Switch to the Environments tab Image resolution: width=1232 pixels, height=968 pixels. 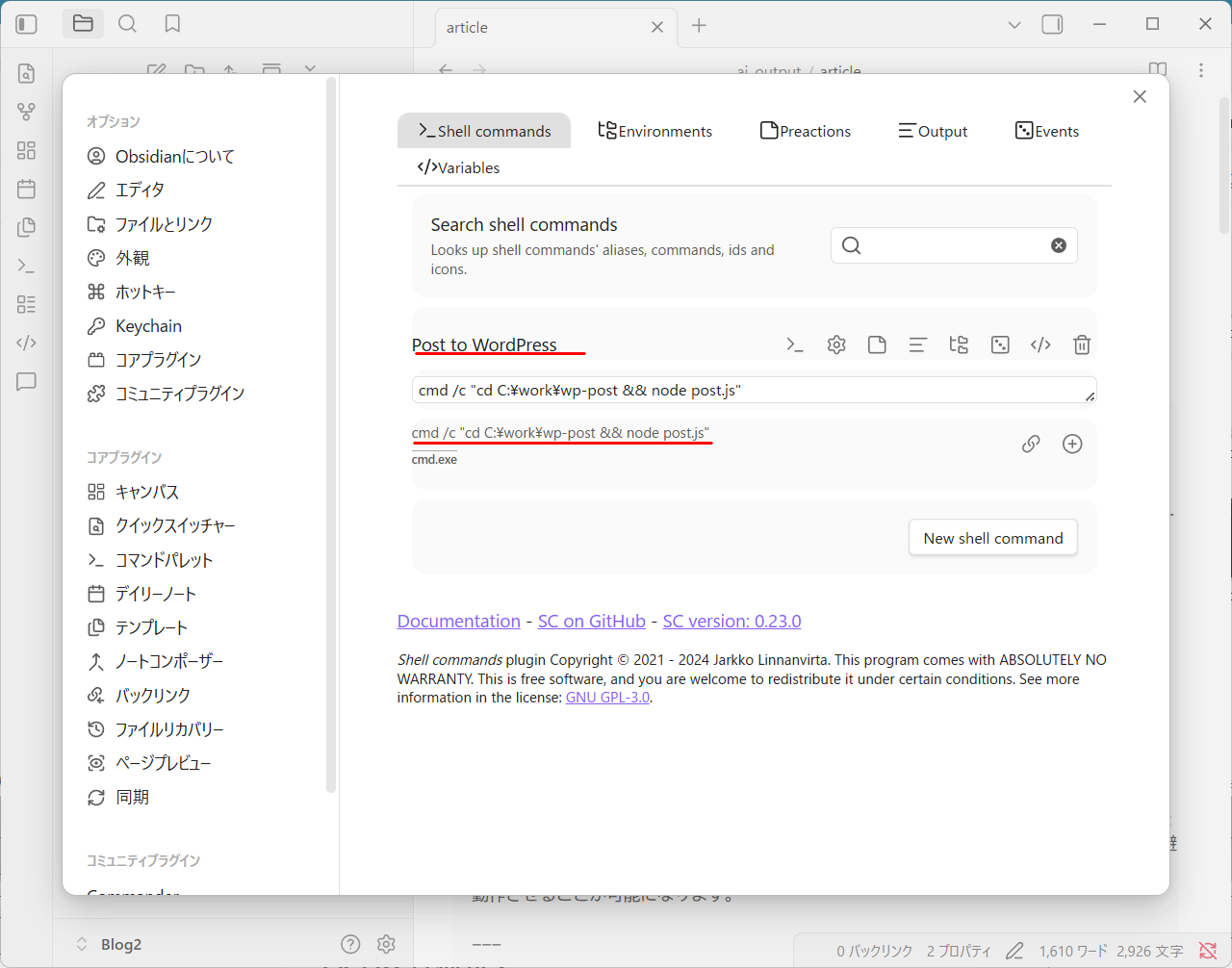coord(655,131)
